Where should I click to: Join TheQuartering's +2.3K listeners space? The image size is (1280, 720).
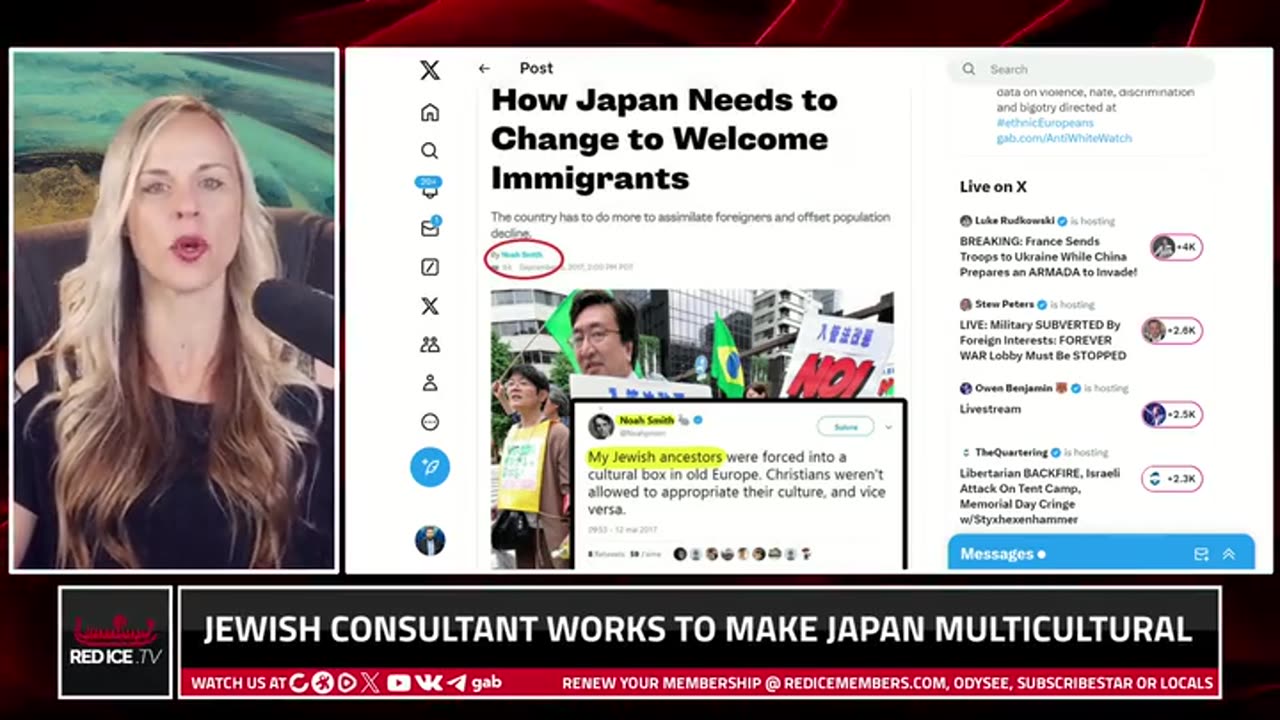(1173, 479)
